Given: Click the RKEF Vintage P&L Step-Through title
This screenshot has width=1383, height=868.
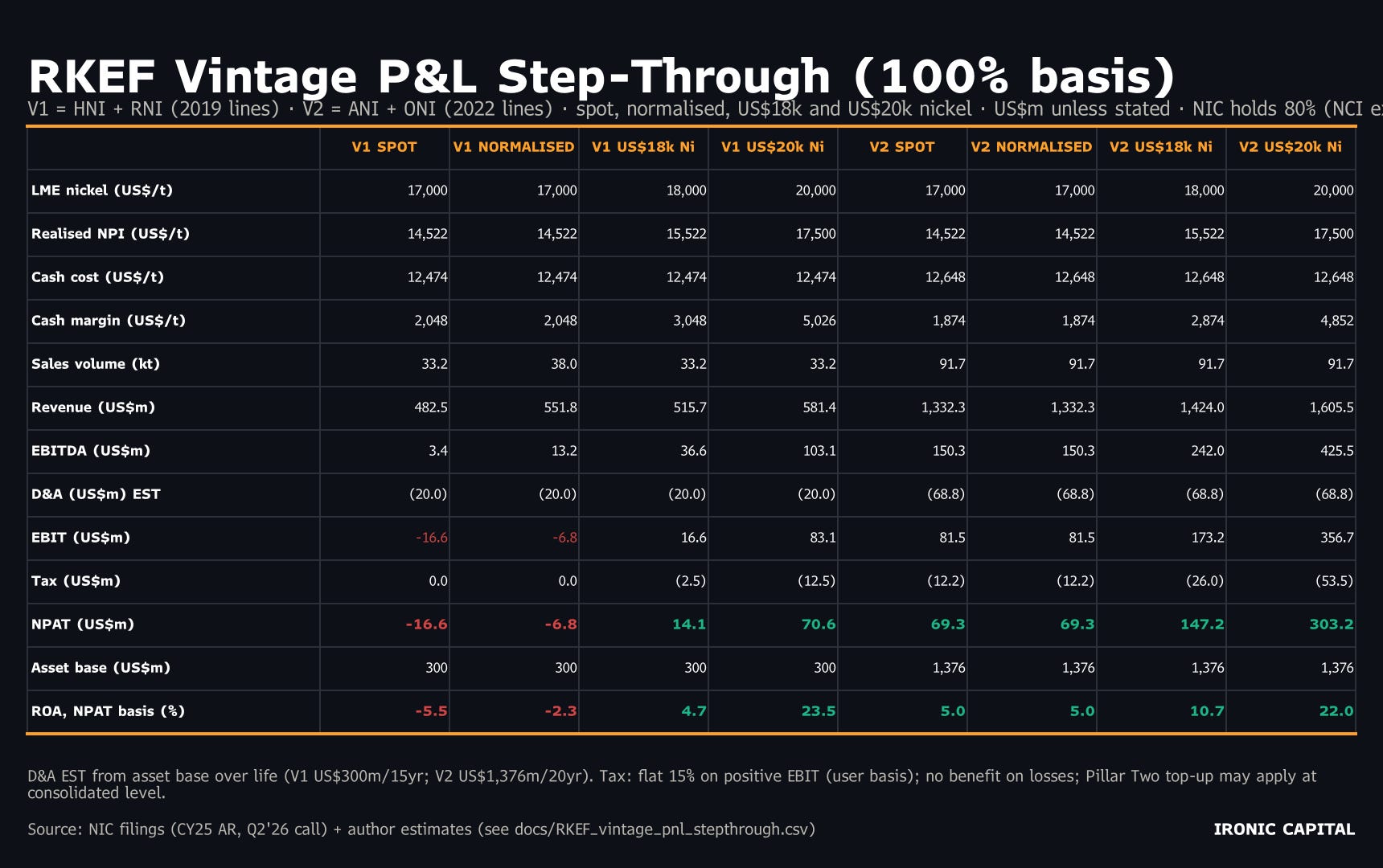Looking at the screenshot, I should 602,76.
